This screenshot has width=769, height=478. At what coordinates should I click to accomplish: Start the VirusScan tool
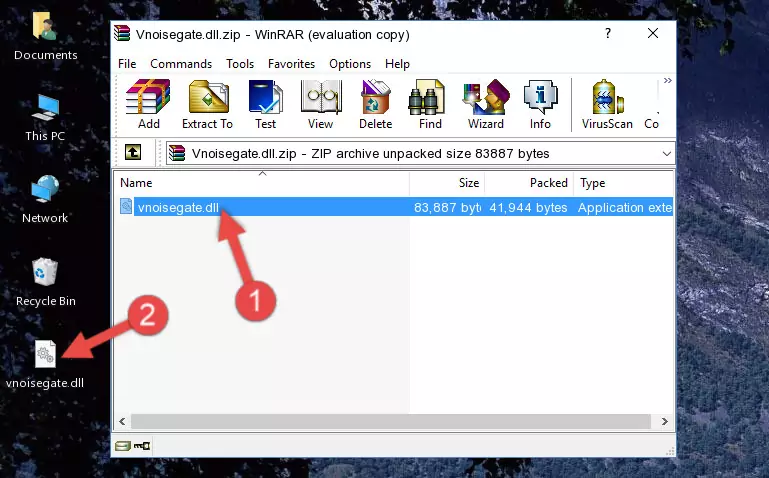[607, 104]
